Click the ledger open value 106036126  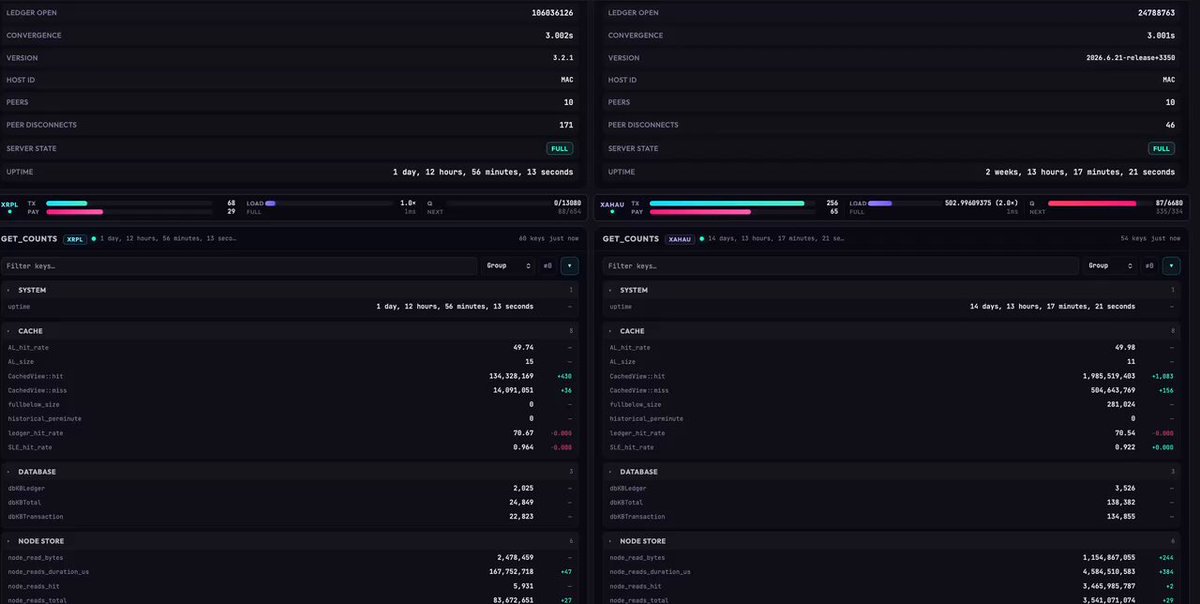[x=552, y=13]
